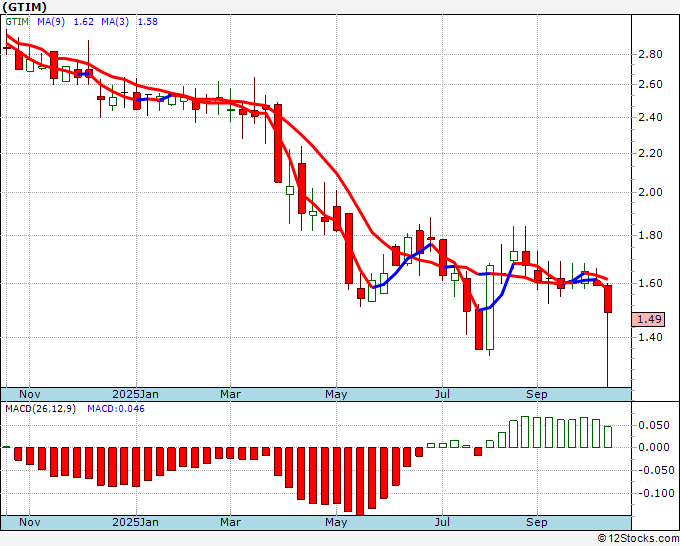The width and height of the screenshot is (680, 546).
Task: Click Sep on the price chart axis
Action: pyautogui.click(x=536, y=394)
